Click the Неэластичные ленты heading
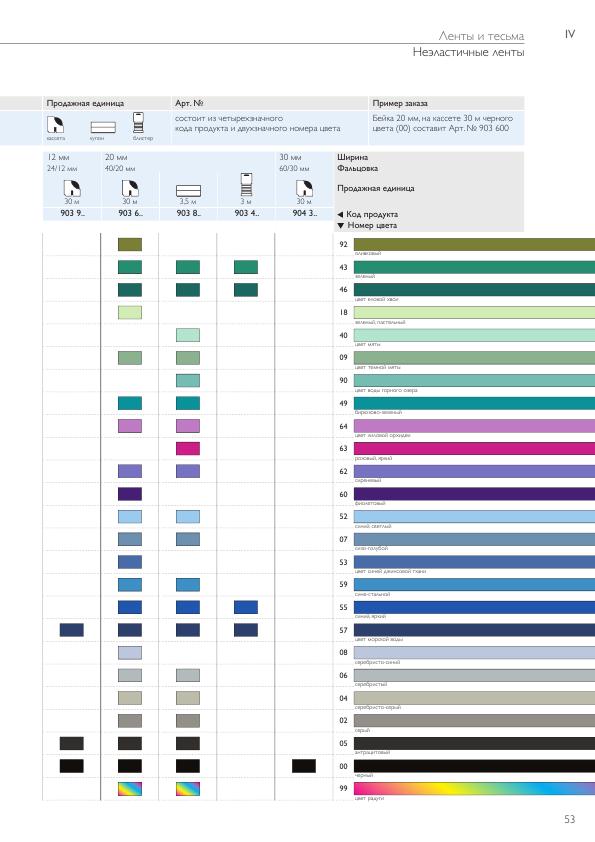This screenshot has height=842, width=595. (468, 52)
